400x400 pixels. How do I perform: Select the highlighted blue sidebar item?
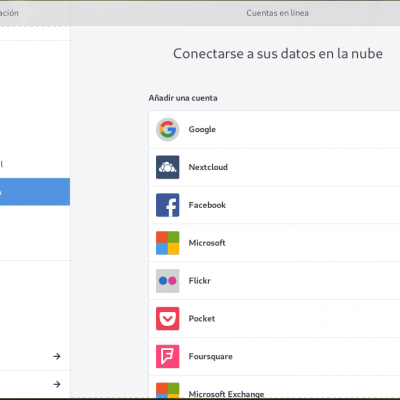click(35, 192)
